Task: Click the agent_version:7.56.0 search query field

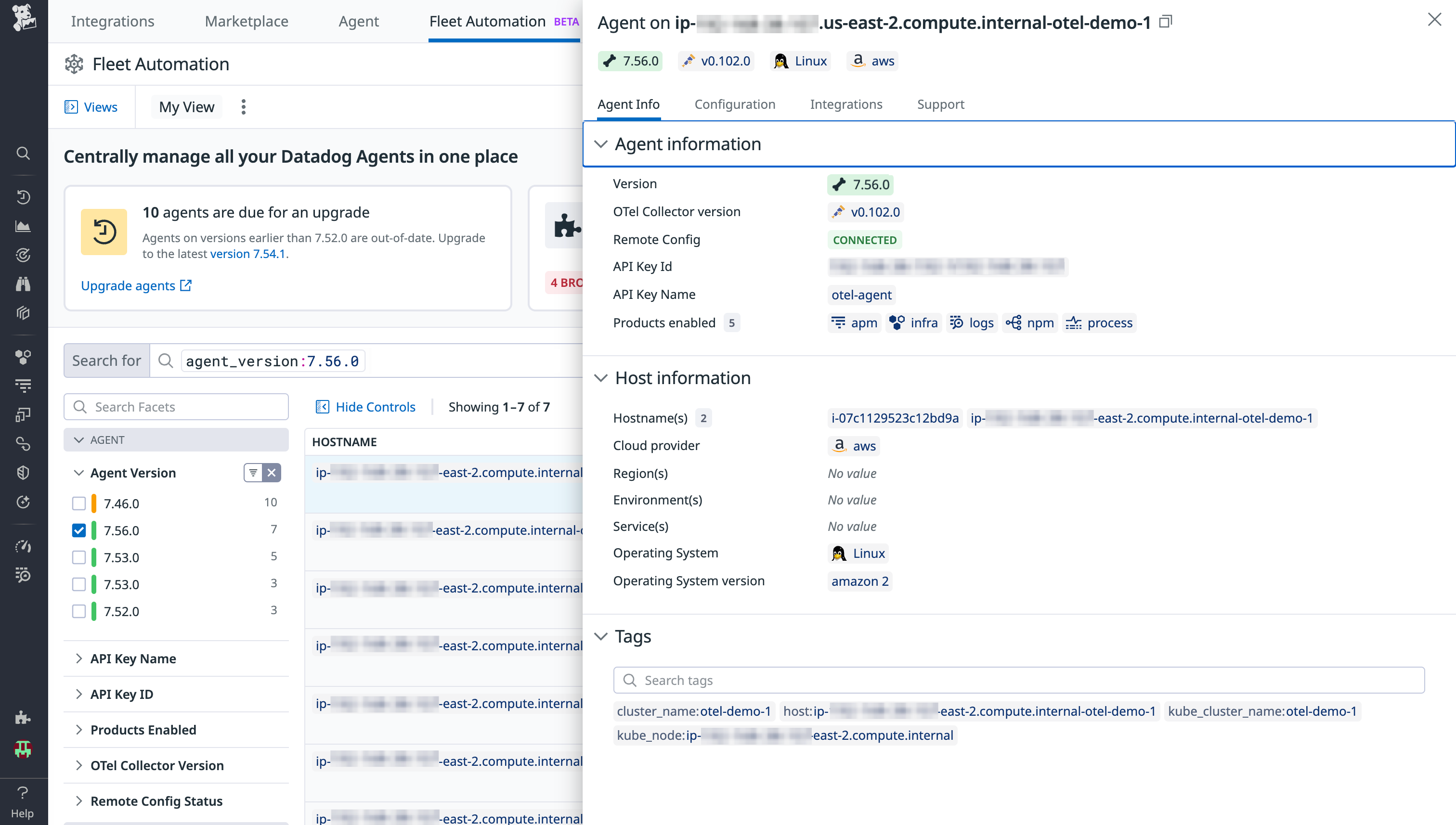Action: tap(273, 361)
